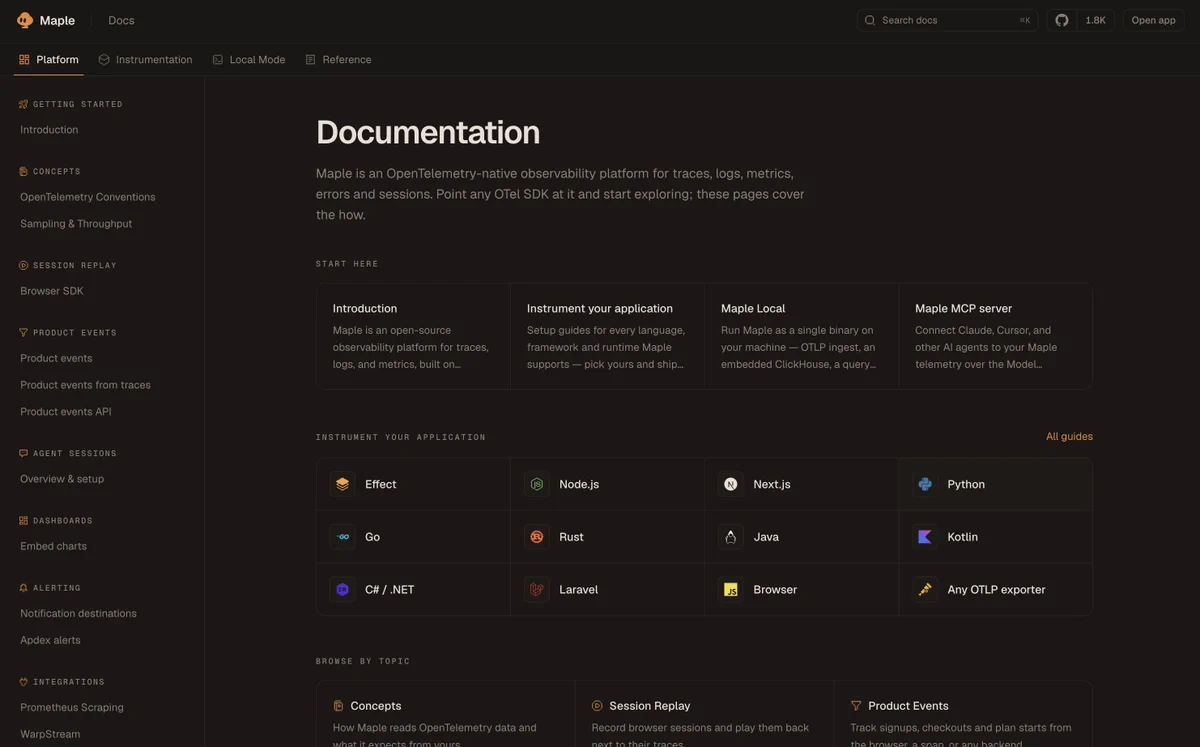The height and width of the screenshot is (747, 1200).
Task: Open the Maple MCP server card
Action: click(x=995, y=337)
